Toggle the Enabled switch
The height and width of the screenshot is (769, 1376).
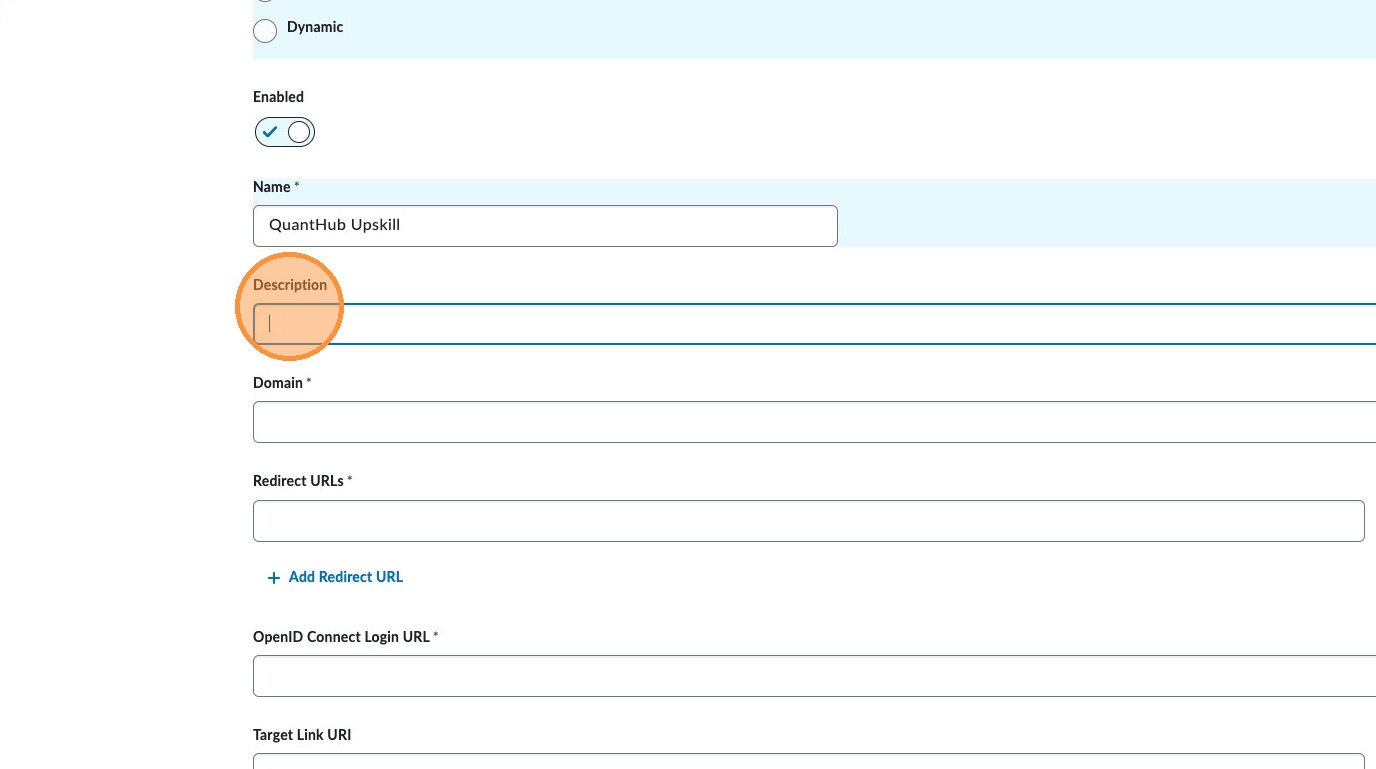[285, 132]
